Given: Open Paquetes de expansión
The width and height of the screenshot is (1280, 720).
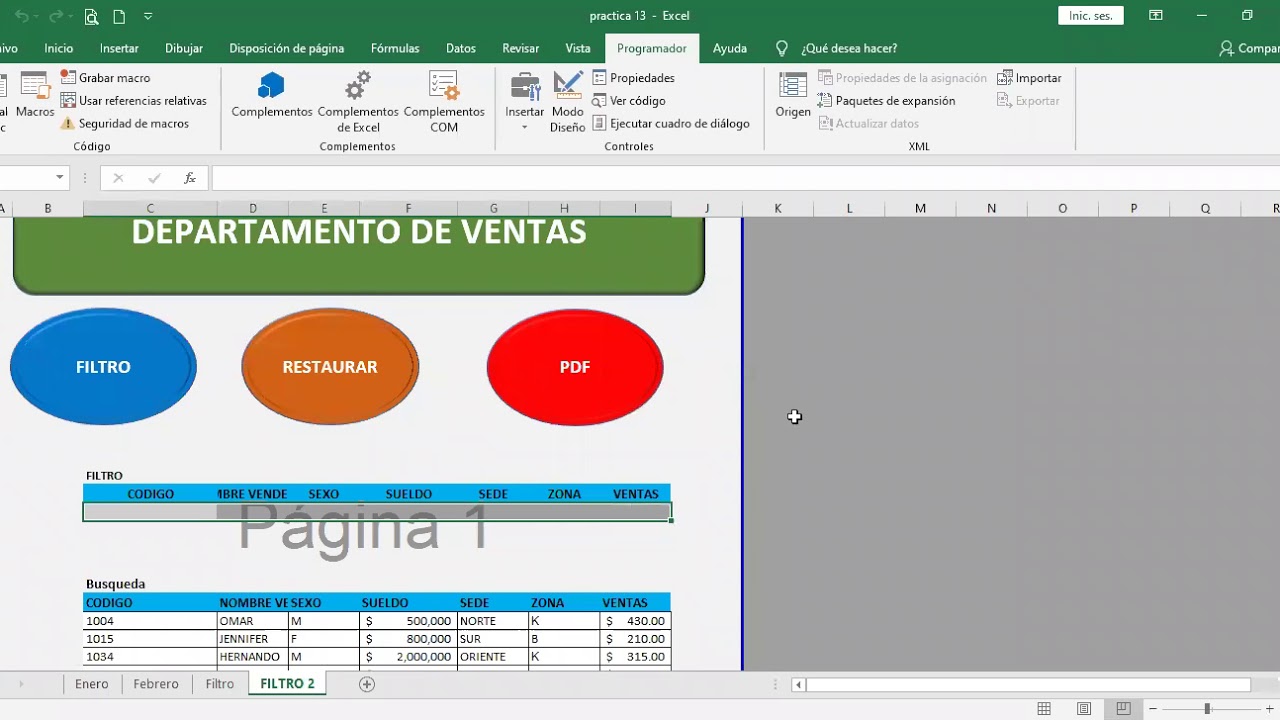Looking at the screenshot, I should click(x=886, y=101).
